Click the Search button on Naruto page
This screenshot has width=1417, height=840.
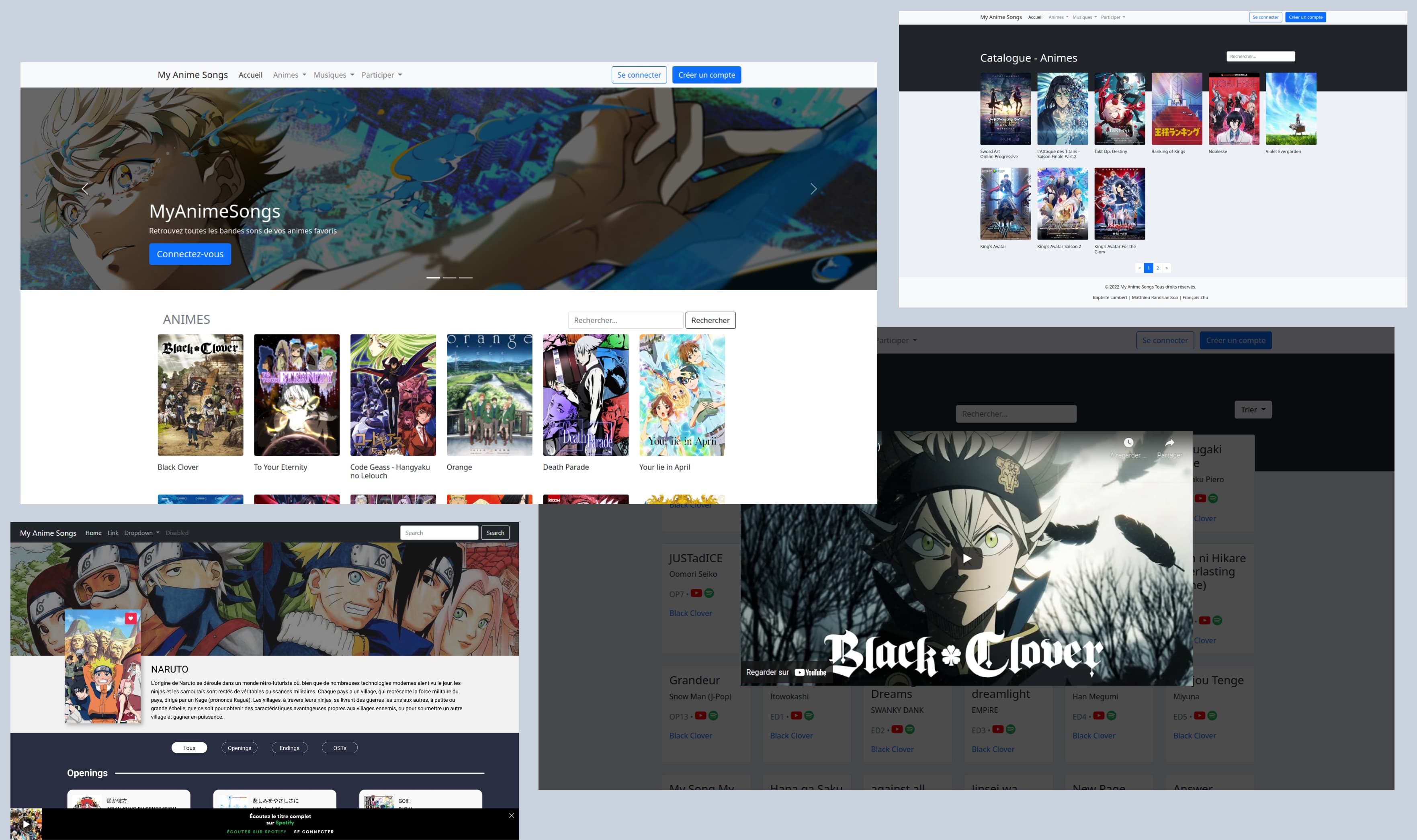coord(495,533)
